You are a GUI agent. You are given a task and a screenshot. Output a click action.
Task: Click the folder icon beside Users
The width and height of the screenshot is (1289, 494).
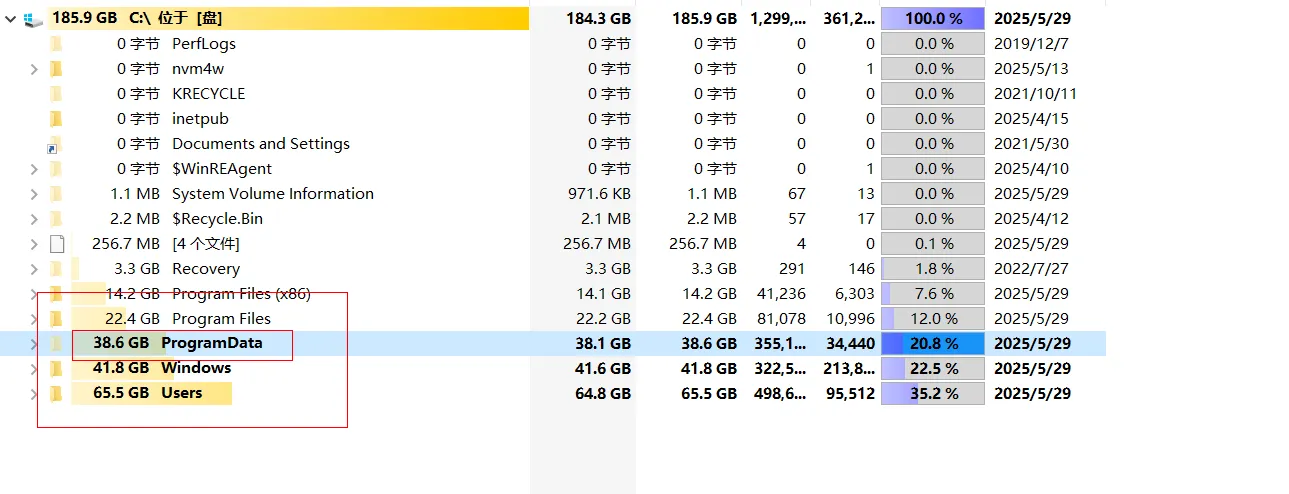56,393
